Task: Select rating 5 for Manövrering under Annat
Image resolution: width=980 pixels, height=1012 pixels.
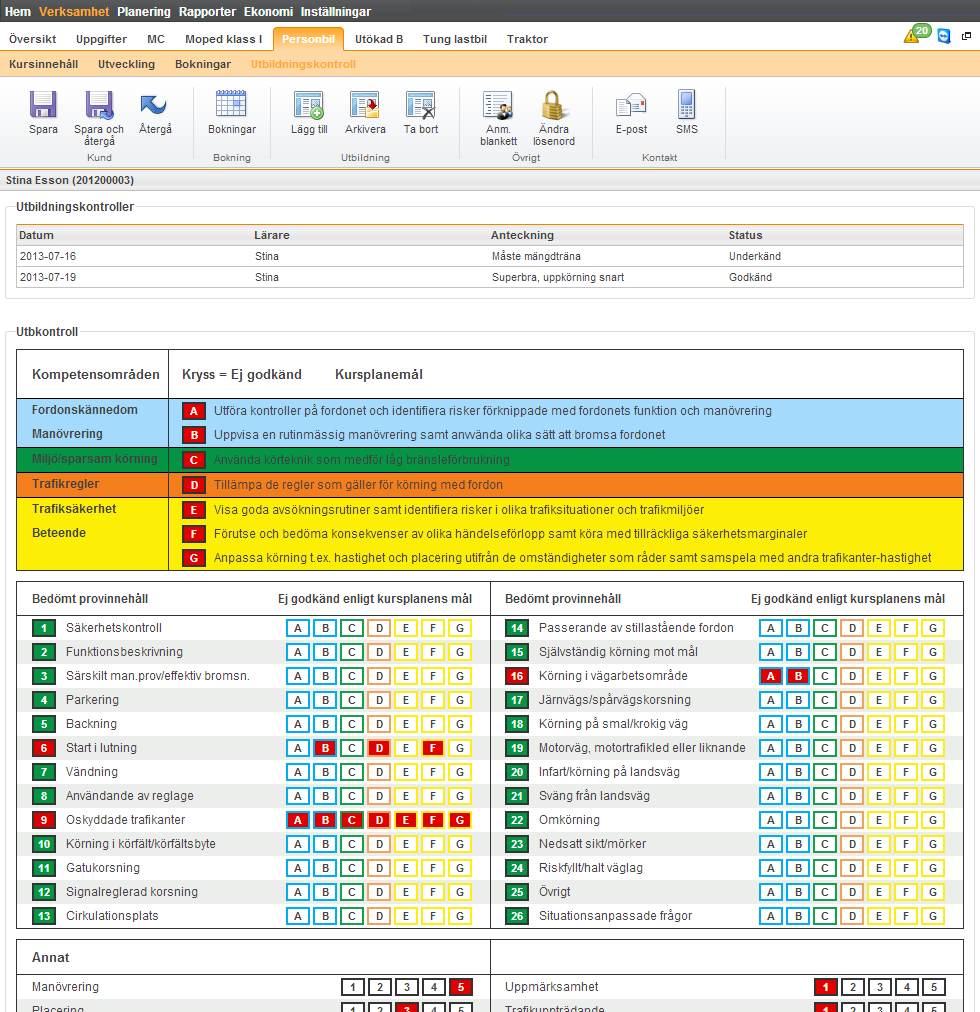Action: click(x=460, y=987)
